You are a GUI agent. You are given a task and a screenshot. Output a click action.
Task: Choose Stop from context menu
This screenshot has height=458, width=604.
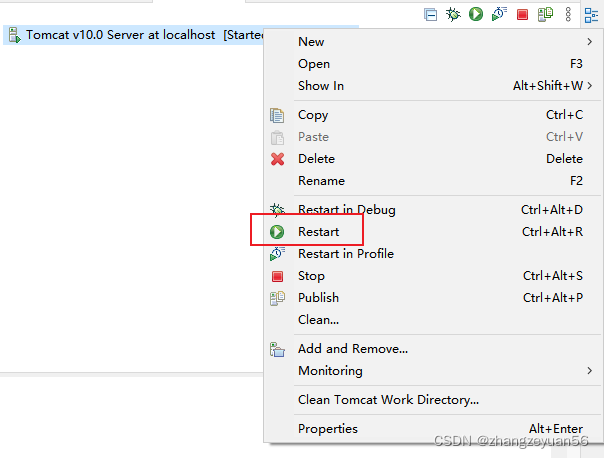[432, 275]
